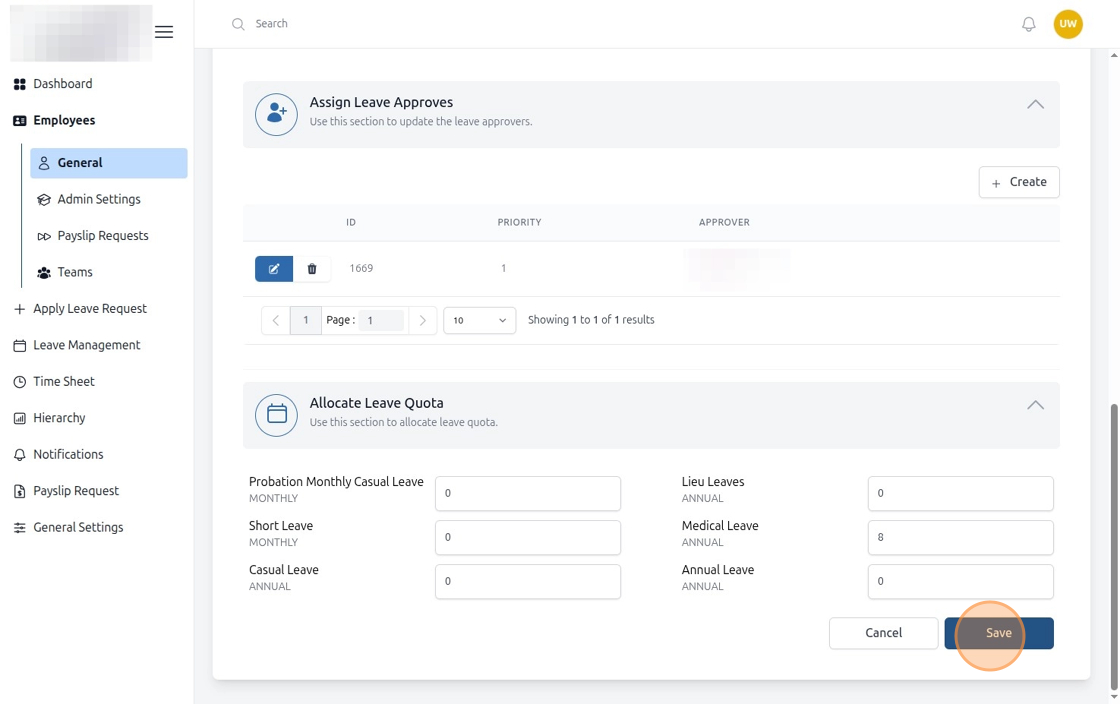Image resolution: width=1120 pixels, height=704 pixels.
Task: Cancel the leave quota edits
Action: coord(884,633)
